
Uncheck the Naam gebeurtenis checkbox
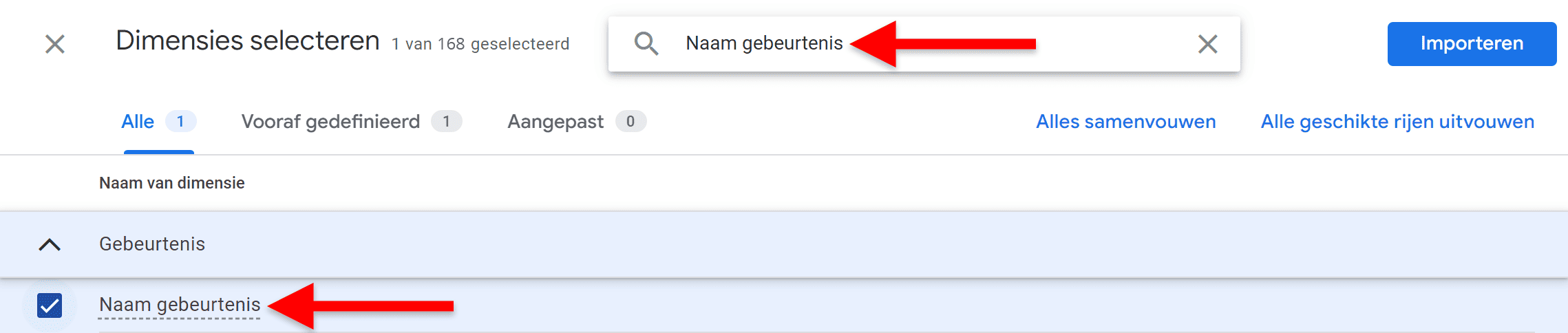coord(50,305)
